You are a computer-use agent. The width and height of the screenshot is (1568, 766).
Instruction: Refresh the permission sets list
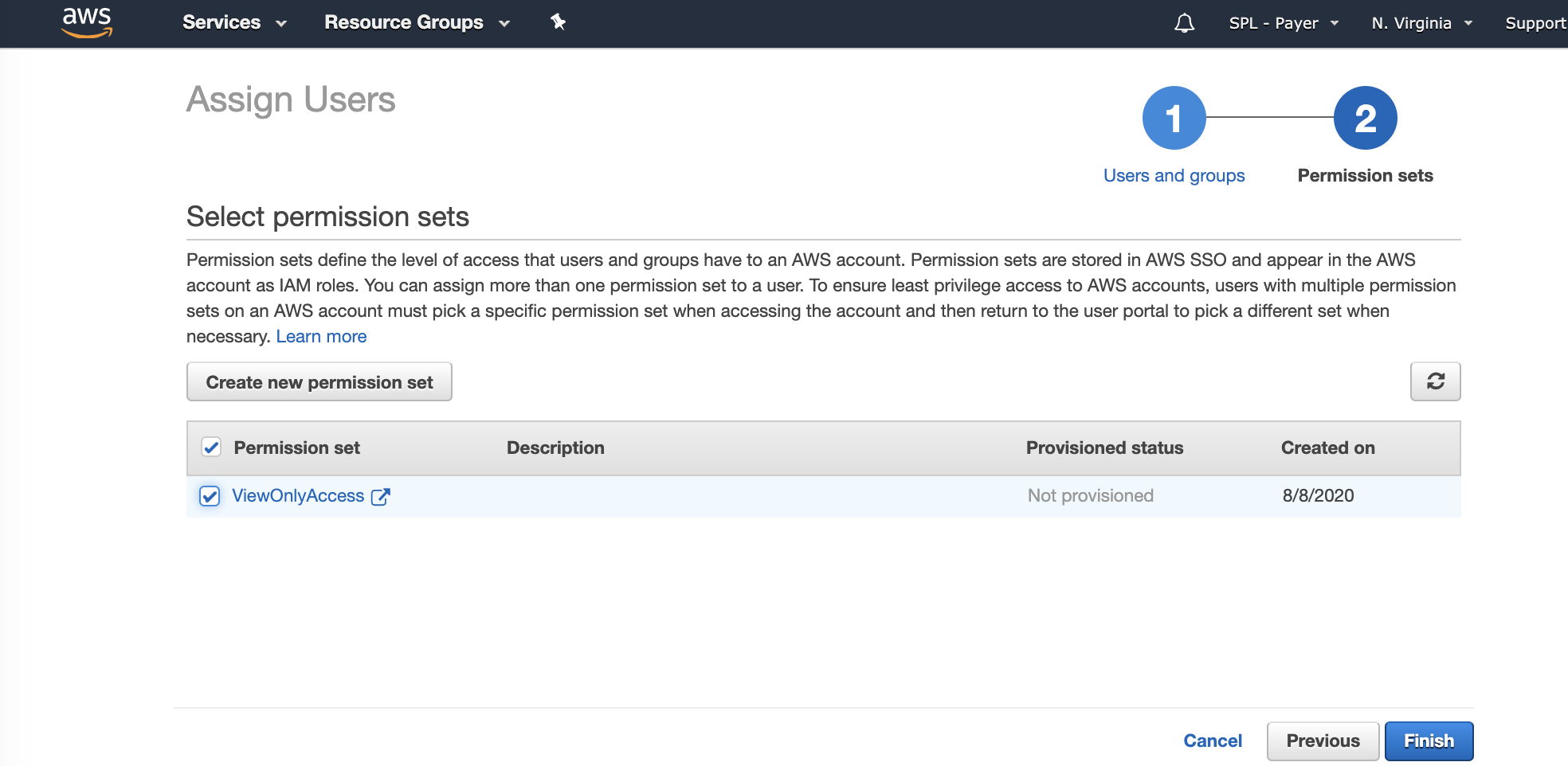coord(1435,381)
